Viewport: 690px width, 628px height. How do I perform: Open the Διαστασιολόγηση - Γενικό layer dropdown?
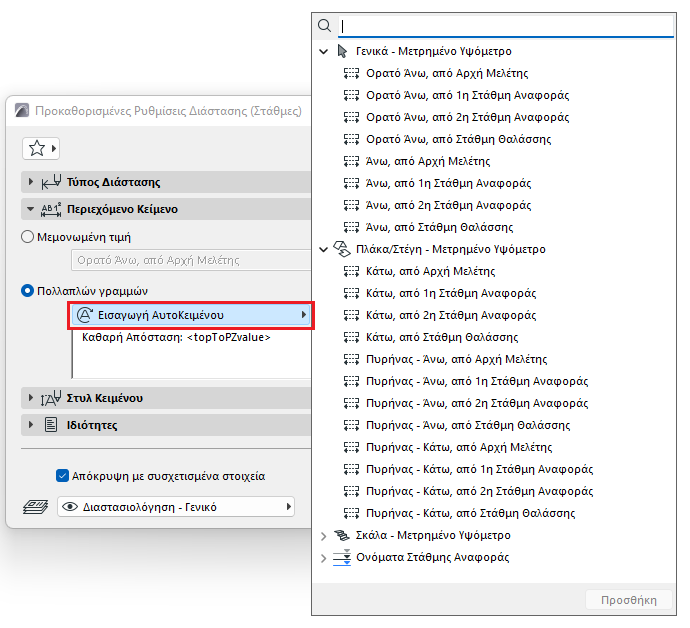176,507
